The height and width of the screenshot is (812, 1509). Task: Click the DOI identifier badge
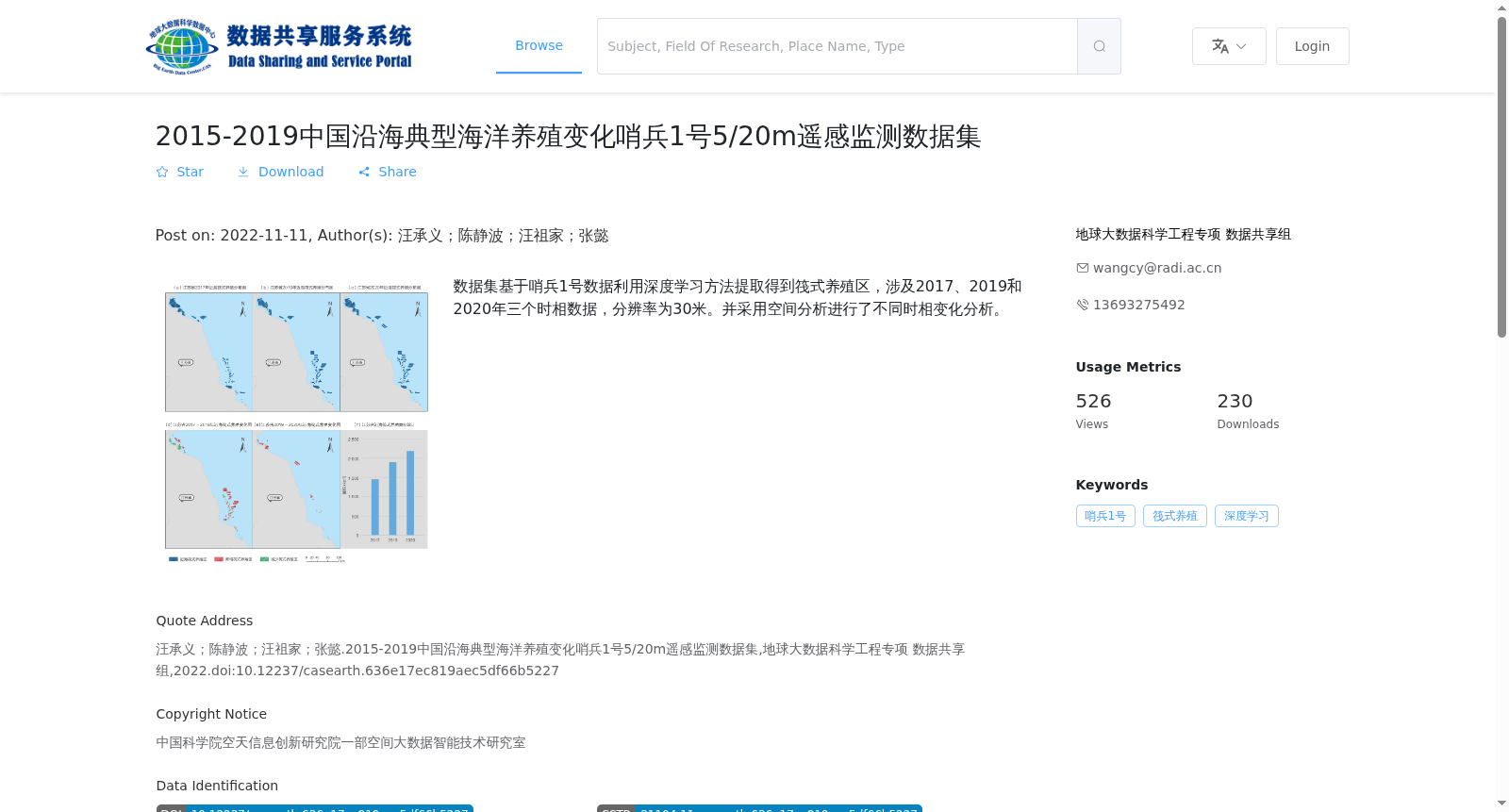click(x=314, y=808)
